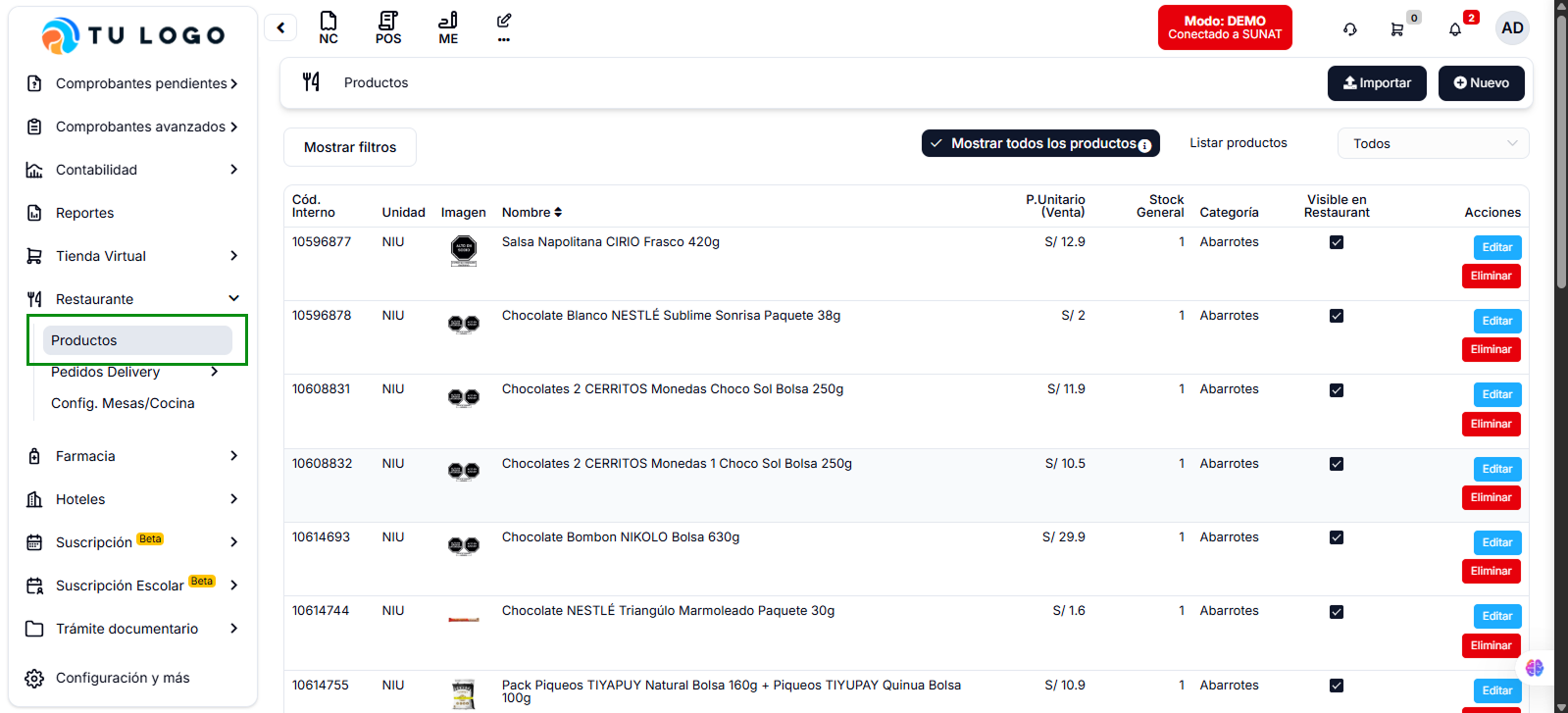Collapse sidebar with back arrow button
Screen dimensions: 1568x713
coord(280,27)
